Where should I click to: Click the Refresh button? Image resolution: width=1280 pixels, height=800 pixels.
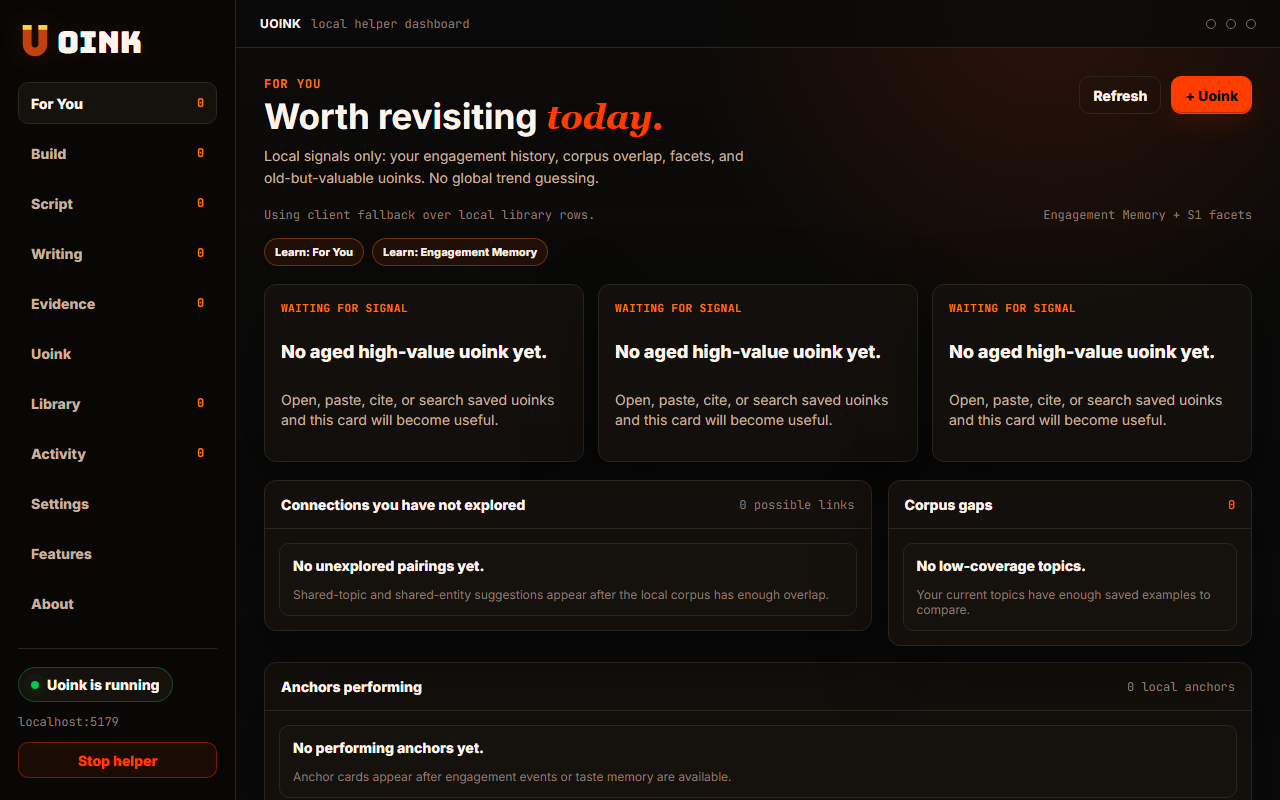pos(1120,95)
